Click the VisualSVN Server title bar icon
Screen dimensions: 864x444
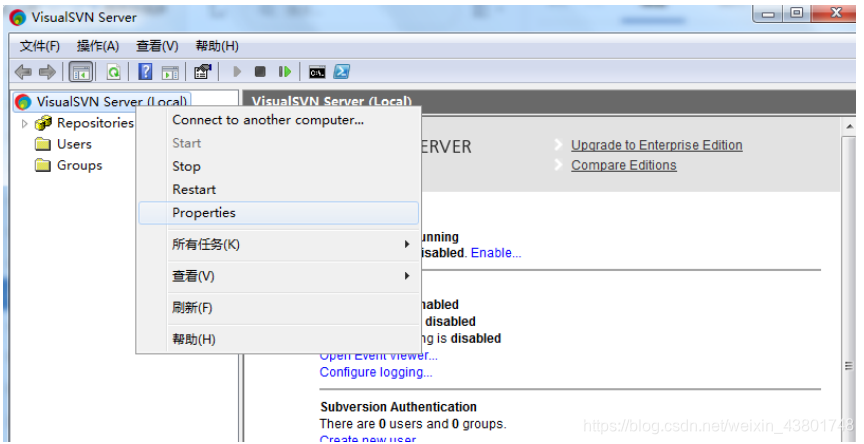click(x=18, y=17)
